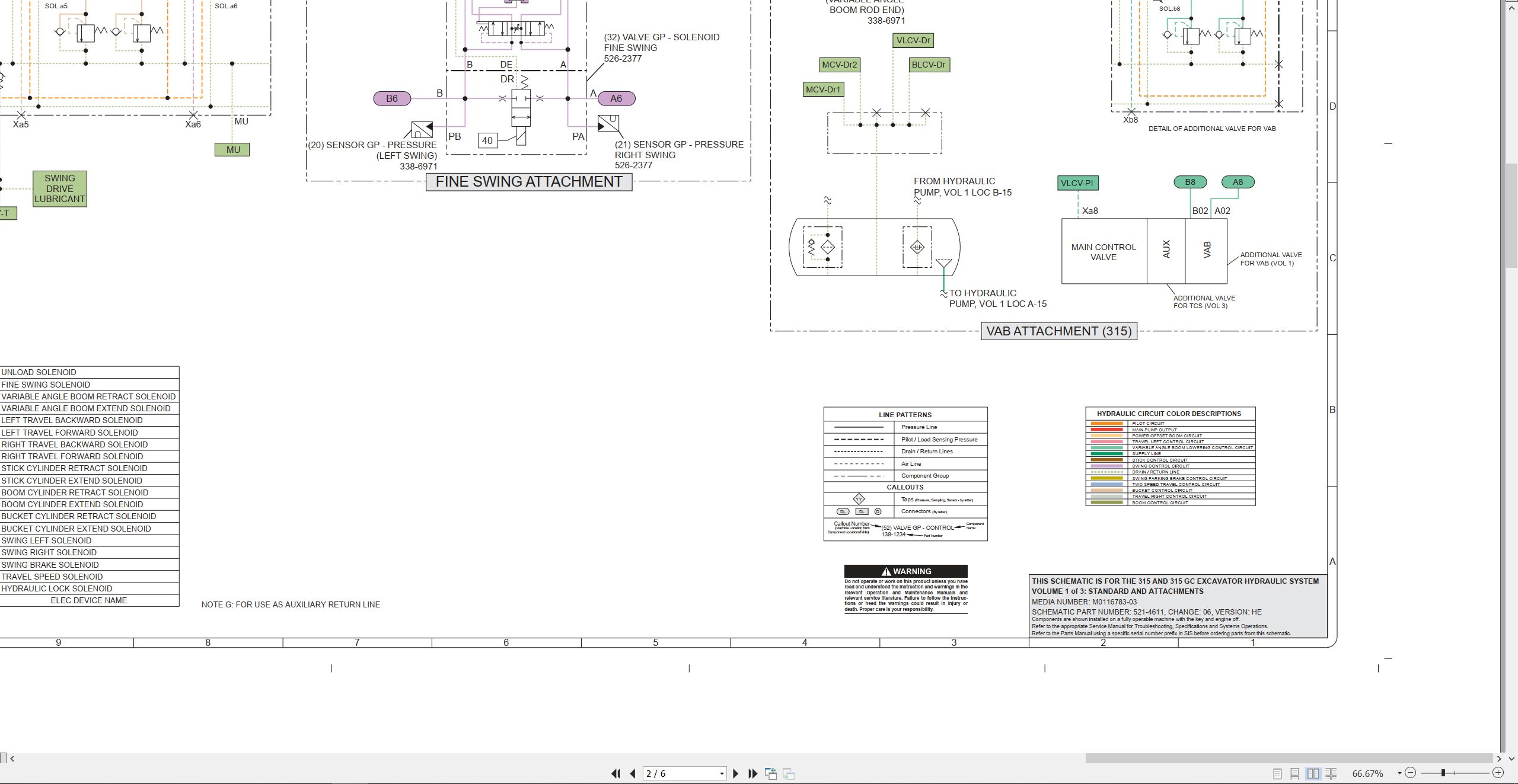Open the page number dropdown
The width and height of the screenshot is (1518, 784).
click(722, 774)
